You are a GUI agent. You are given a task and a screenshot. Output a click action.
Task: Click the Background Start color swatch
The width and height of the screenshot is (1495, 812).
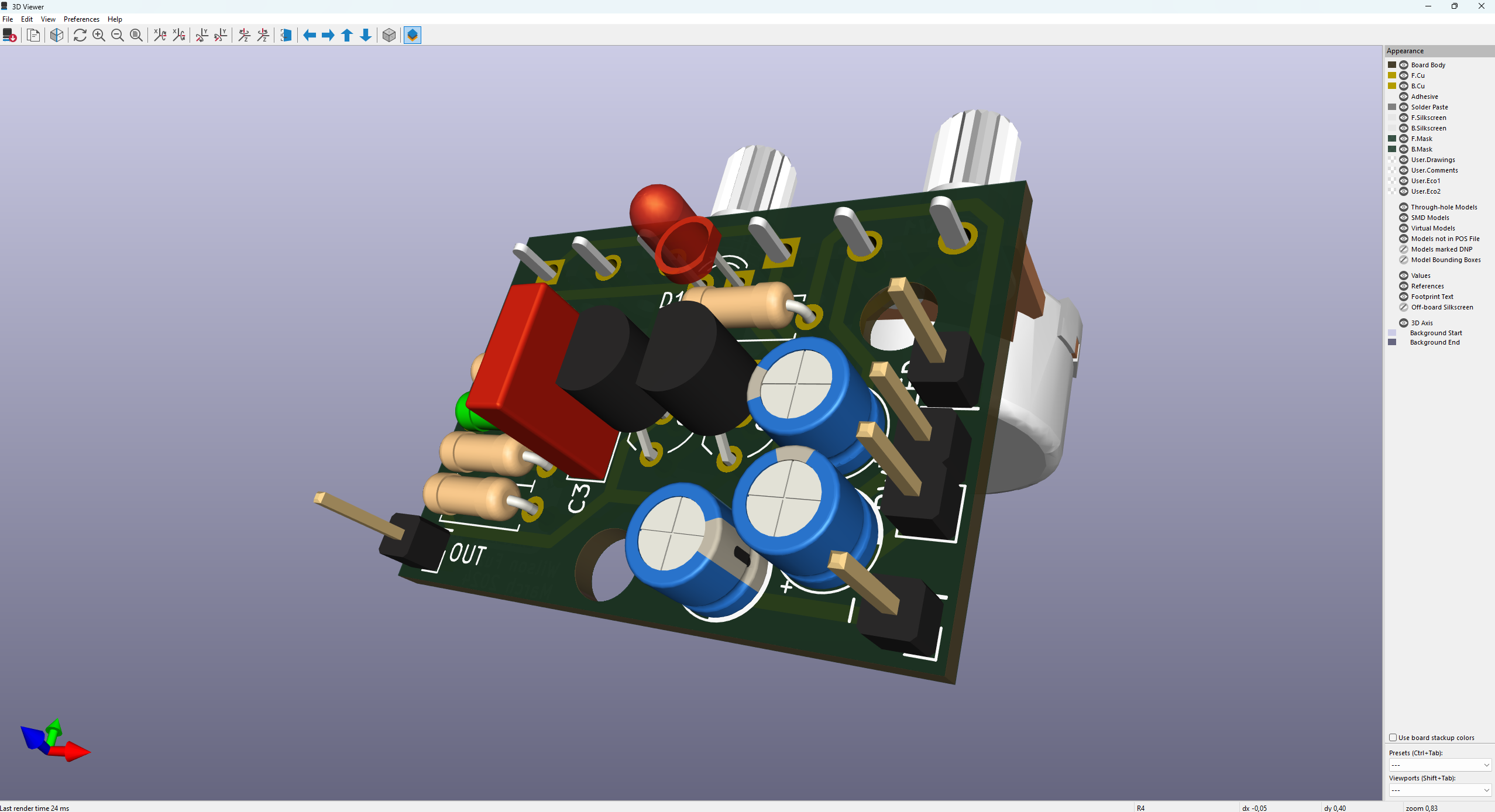[x=1392, y=333]
